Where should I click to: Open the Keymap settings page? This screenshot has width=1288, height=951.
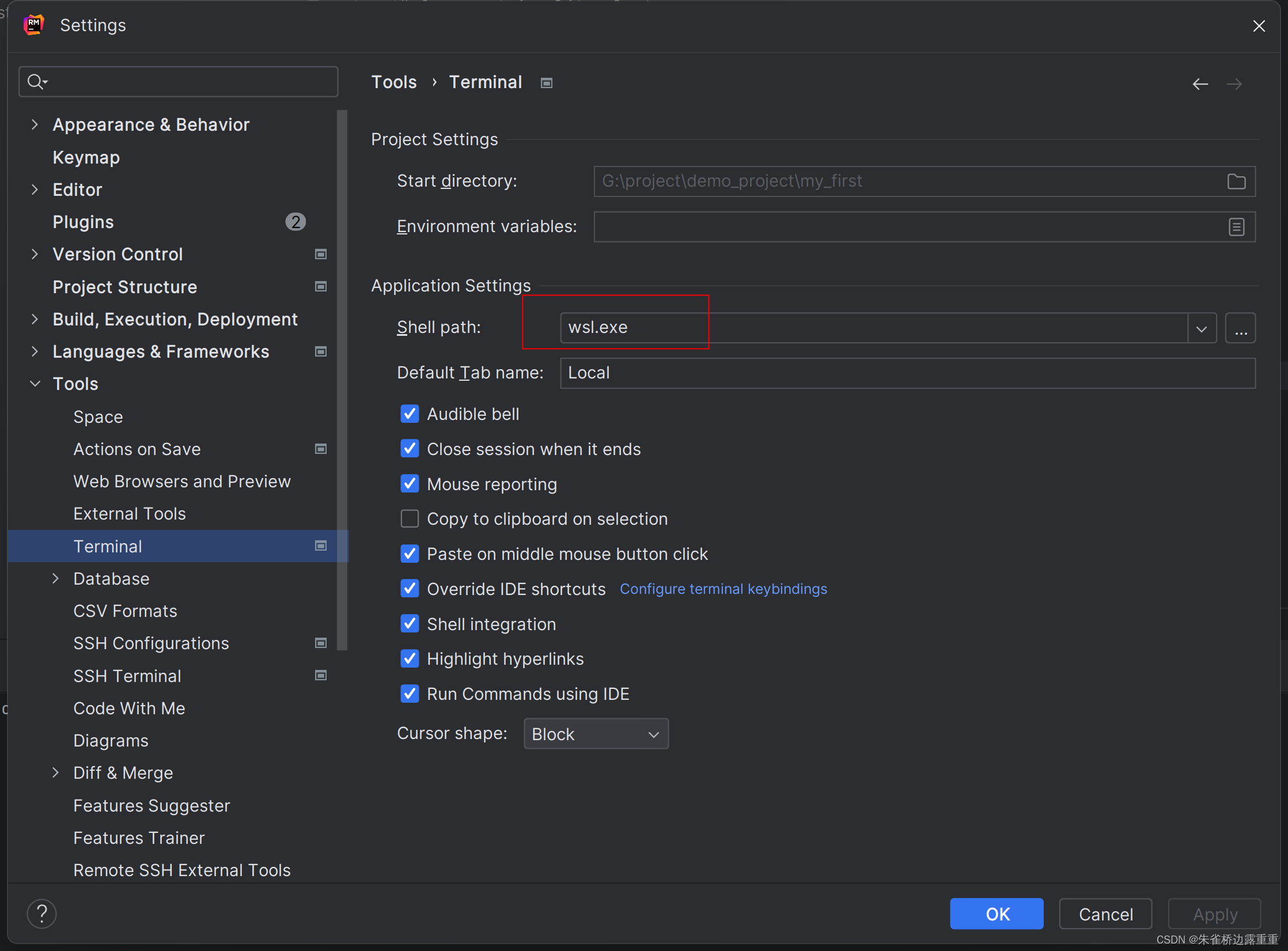pyautogui.click(x=86, y=157)
